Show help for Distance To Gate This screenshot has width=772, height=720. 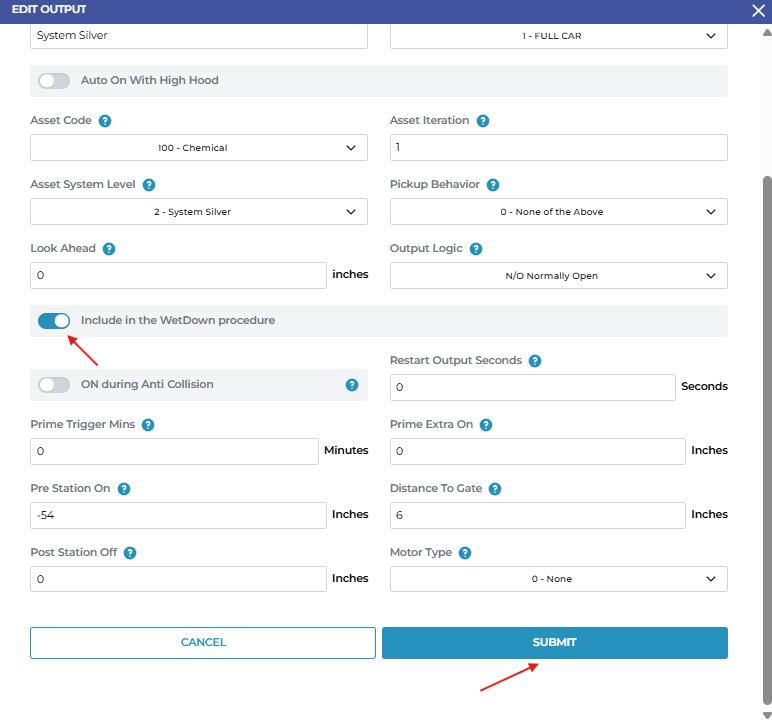[x=495, y=489]
